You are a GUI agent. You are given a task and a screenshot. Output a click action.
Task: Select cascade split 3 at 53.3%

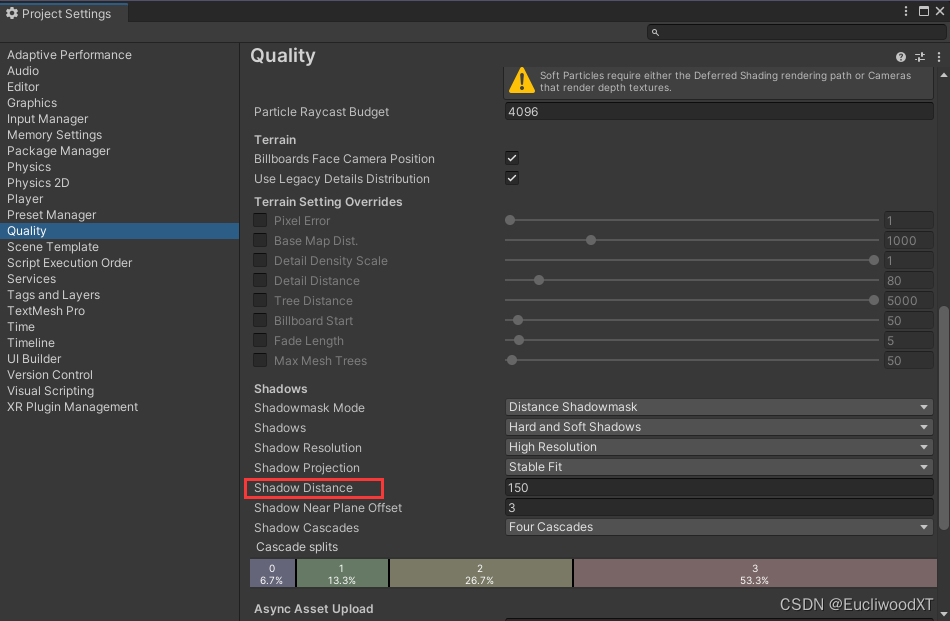tap(755, 574)
